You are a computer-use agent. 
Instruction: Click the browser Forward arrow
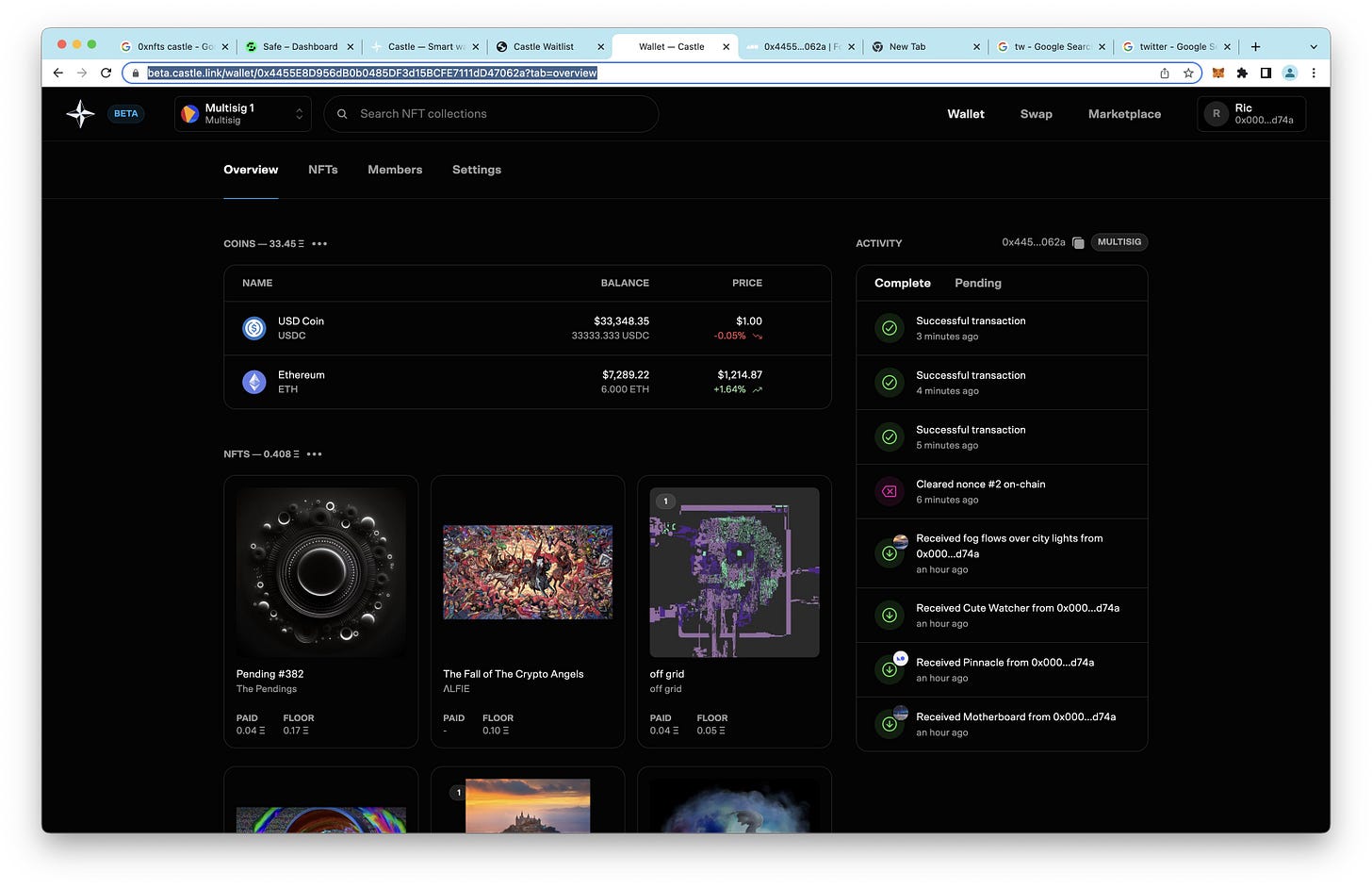(82, 73)
